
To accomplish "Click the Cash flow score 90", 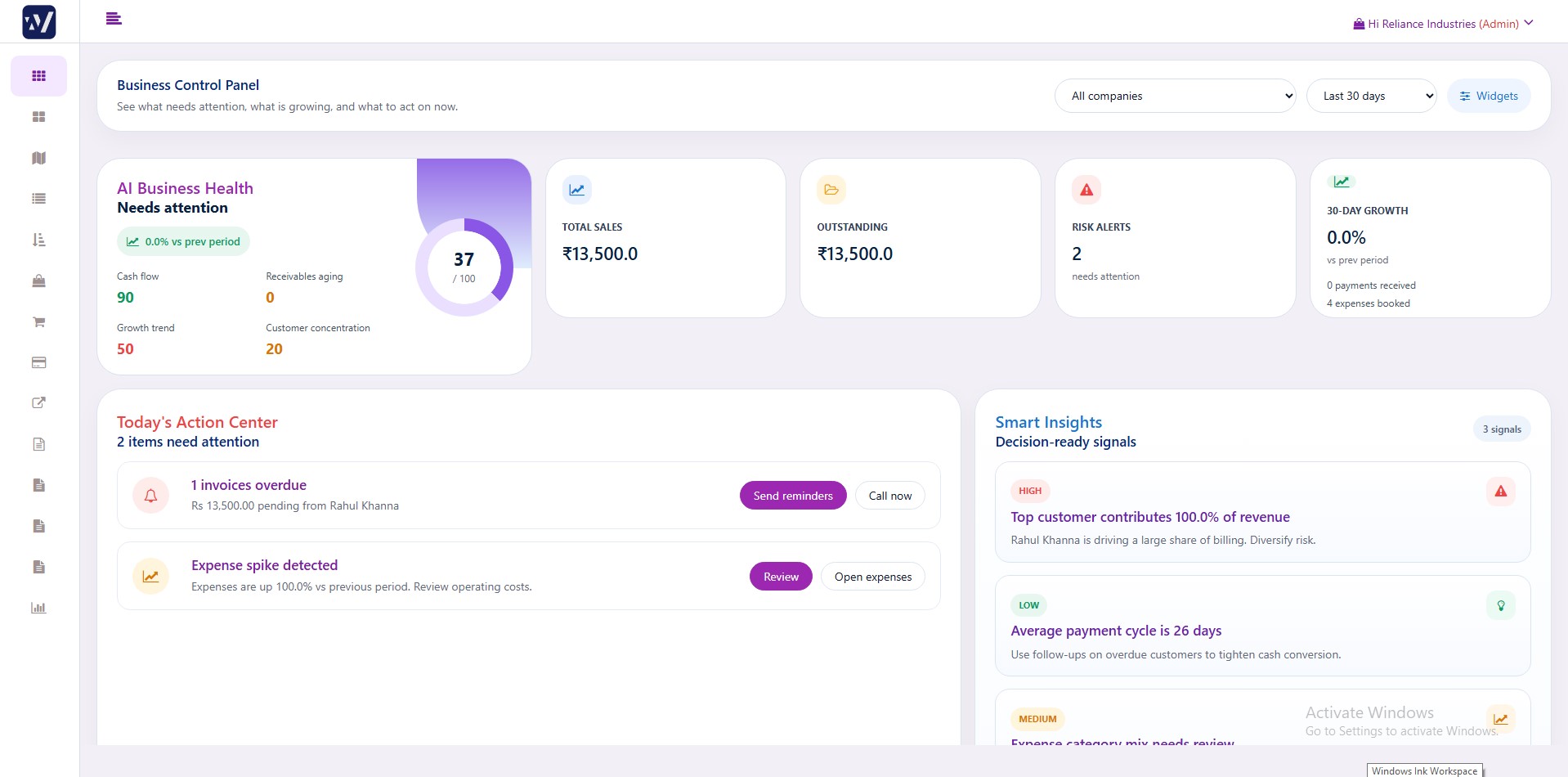I will coord(125,298).
